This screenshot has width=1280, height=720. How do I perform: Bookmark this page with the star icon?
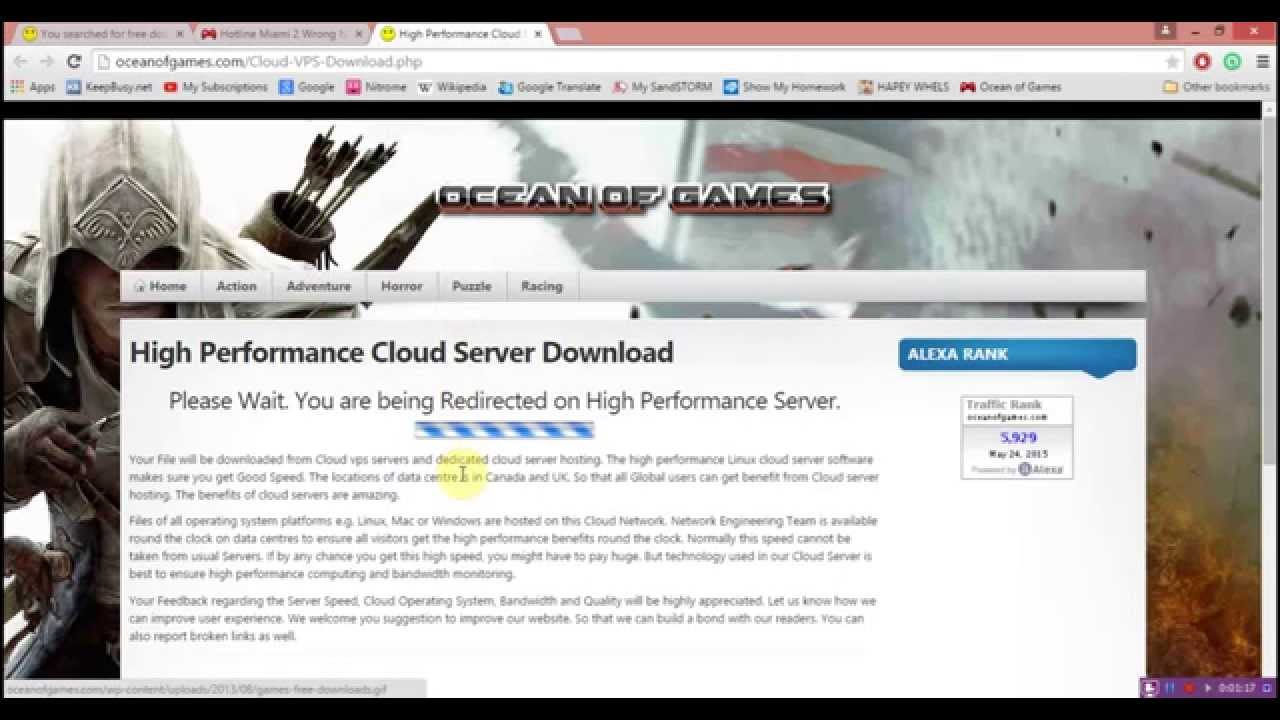[x=1172, y=61]
